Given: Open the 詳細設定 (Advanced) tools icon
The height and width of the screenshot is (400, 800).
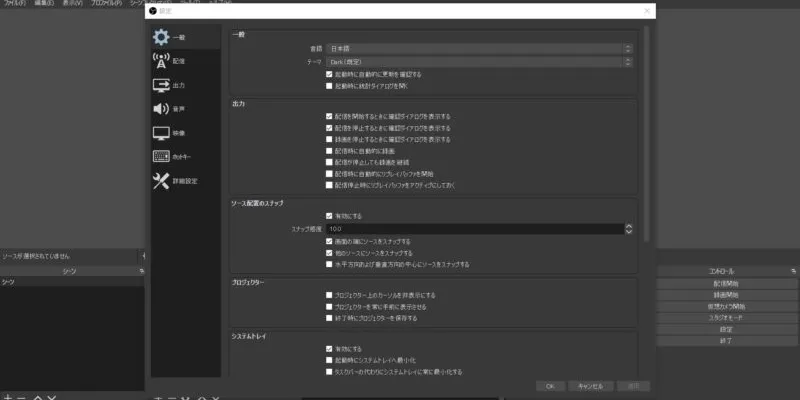Looking at the screenshot, I should point(161,181).
